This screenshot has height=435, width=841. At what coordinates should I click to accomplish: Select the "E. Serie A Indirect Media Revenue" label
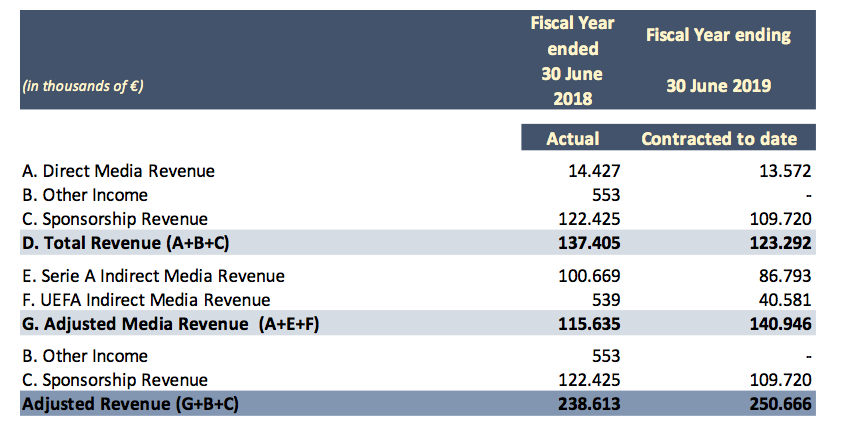coord(153,276)
